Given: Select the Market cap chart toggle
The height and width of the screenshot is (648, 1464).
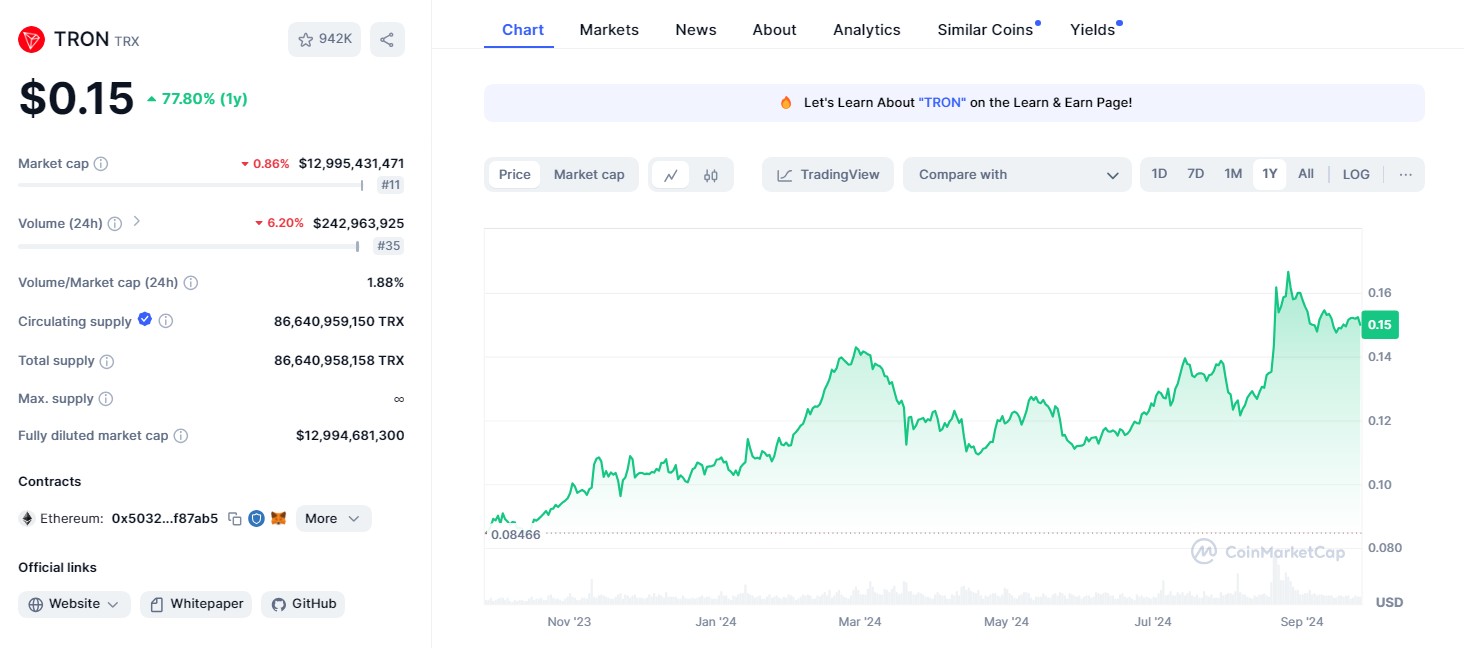Looking at the screenshot, I should 589,174.
